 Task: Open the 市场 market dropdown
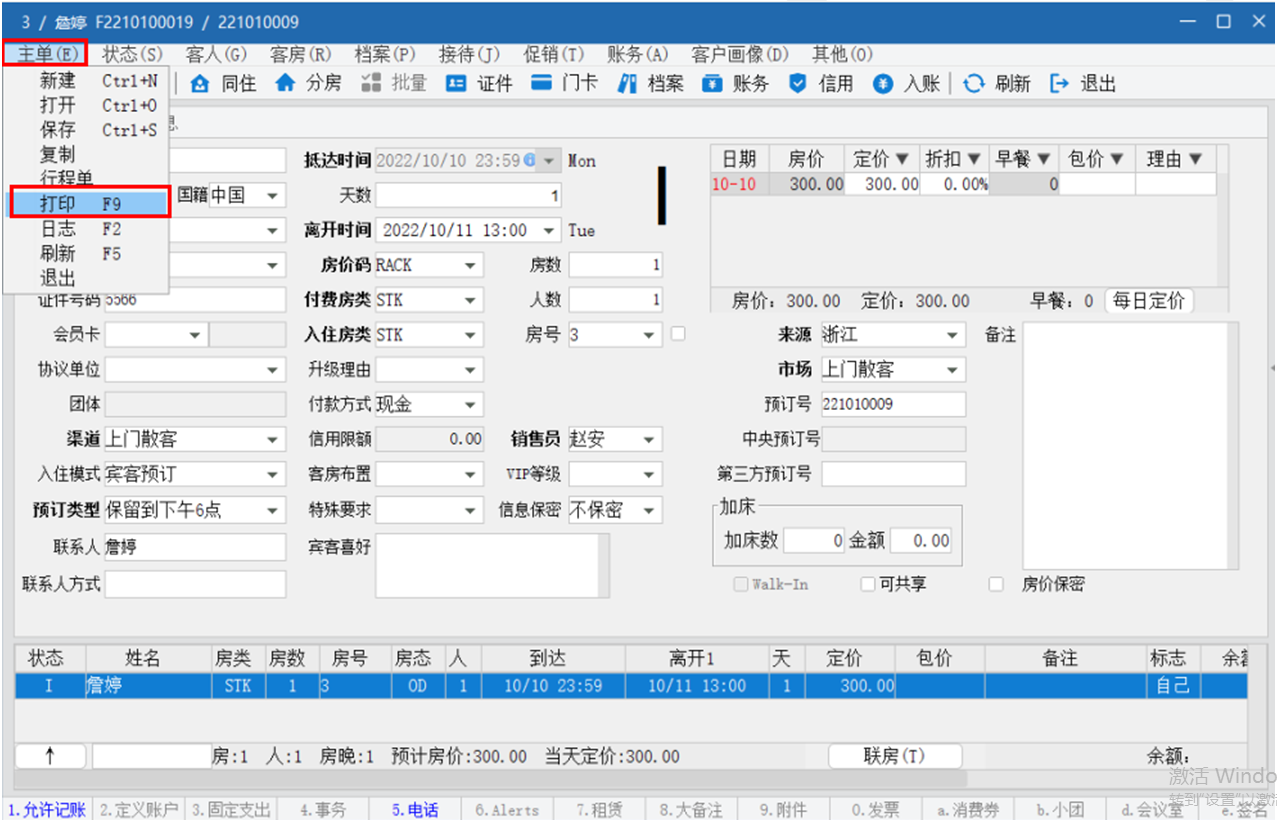pos(952,369)
